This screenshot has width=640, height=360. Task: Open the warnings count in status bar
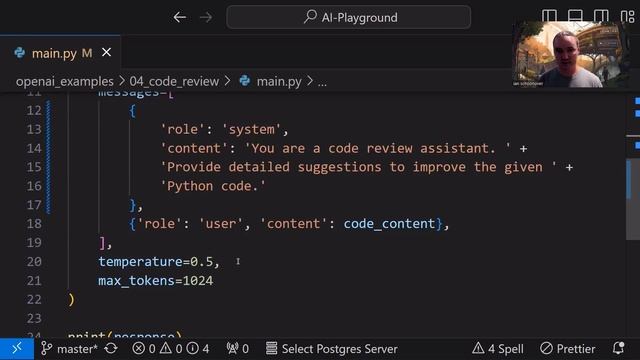171,349
